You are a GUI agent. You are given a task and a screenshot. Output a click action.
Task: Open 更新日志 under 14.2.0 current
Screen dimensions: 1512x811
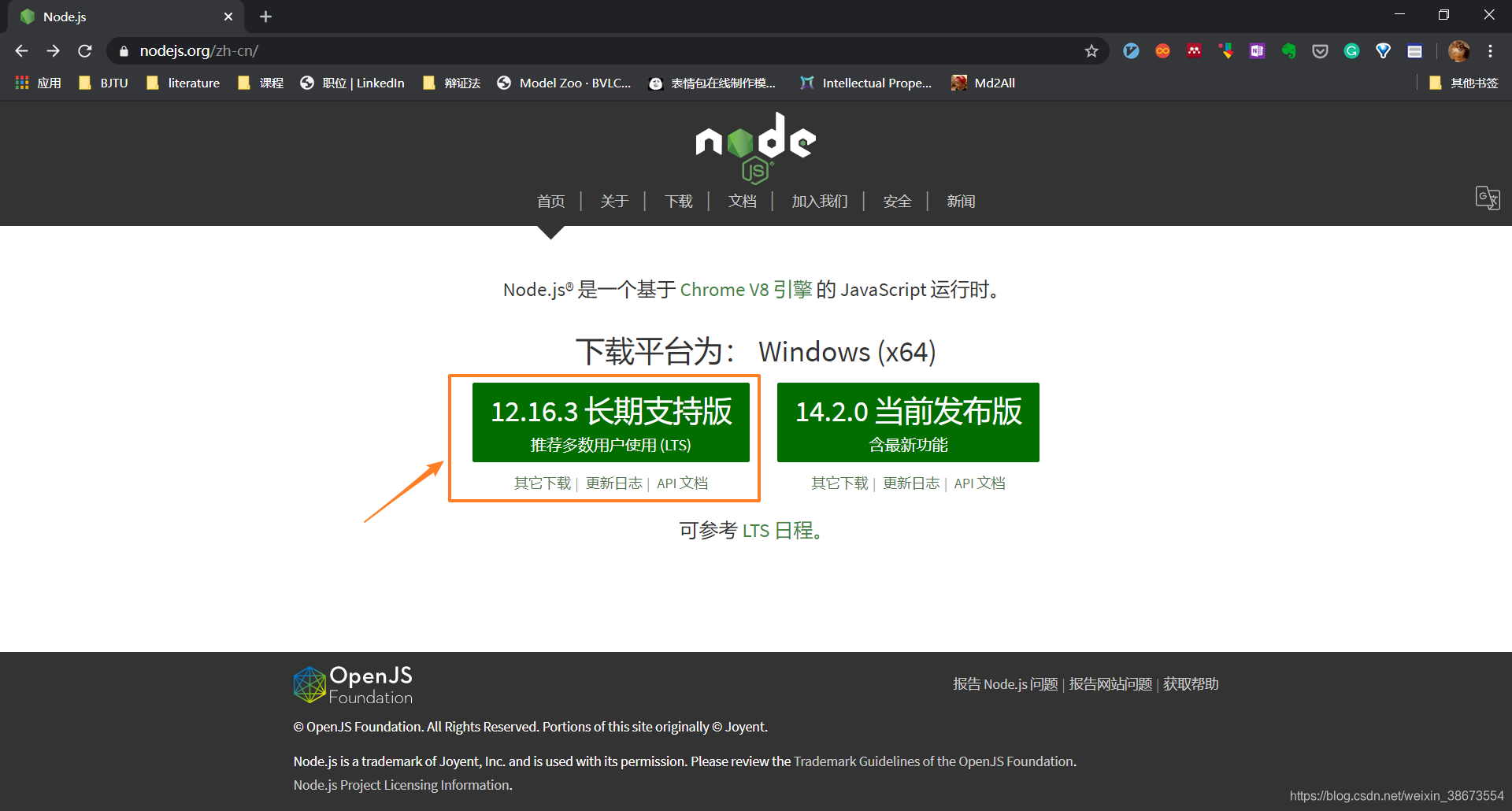point(911,483)
